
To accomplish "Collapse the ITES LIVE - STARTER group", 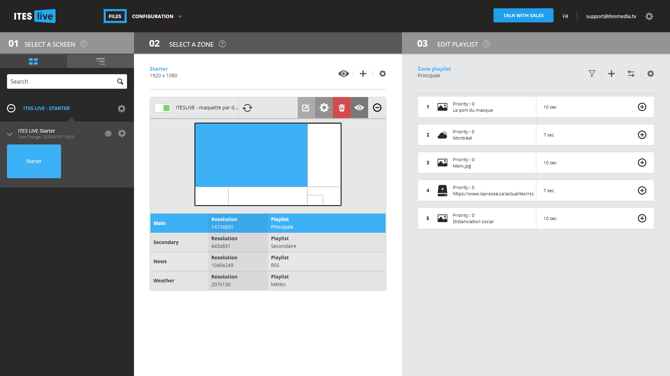I will [12, 109].
